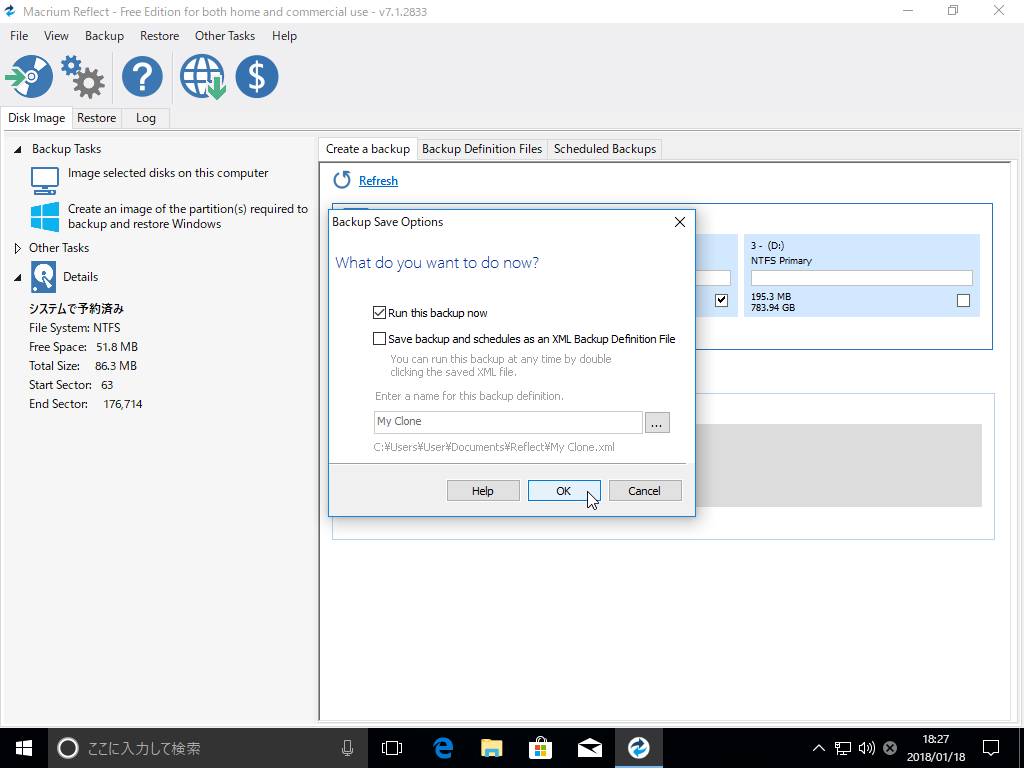
Task: Click the Macrium Reflect title bar icon
Action: 10,11
